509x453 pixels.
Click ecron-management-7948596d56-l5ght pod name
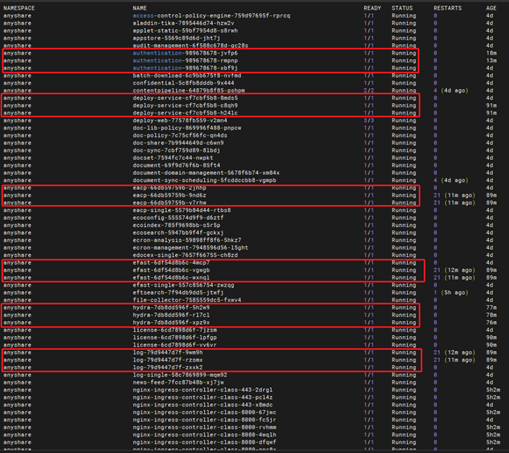(190, 248)
